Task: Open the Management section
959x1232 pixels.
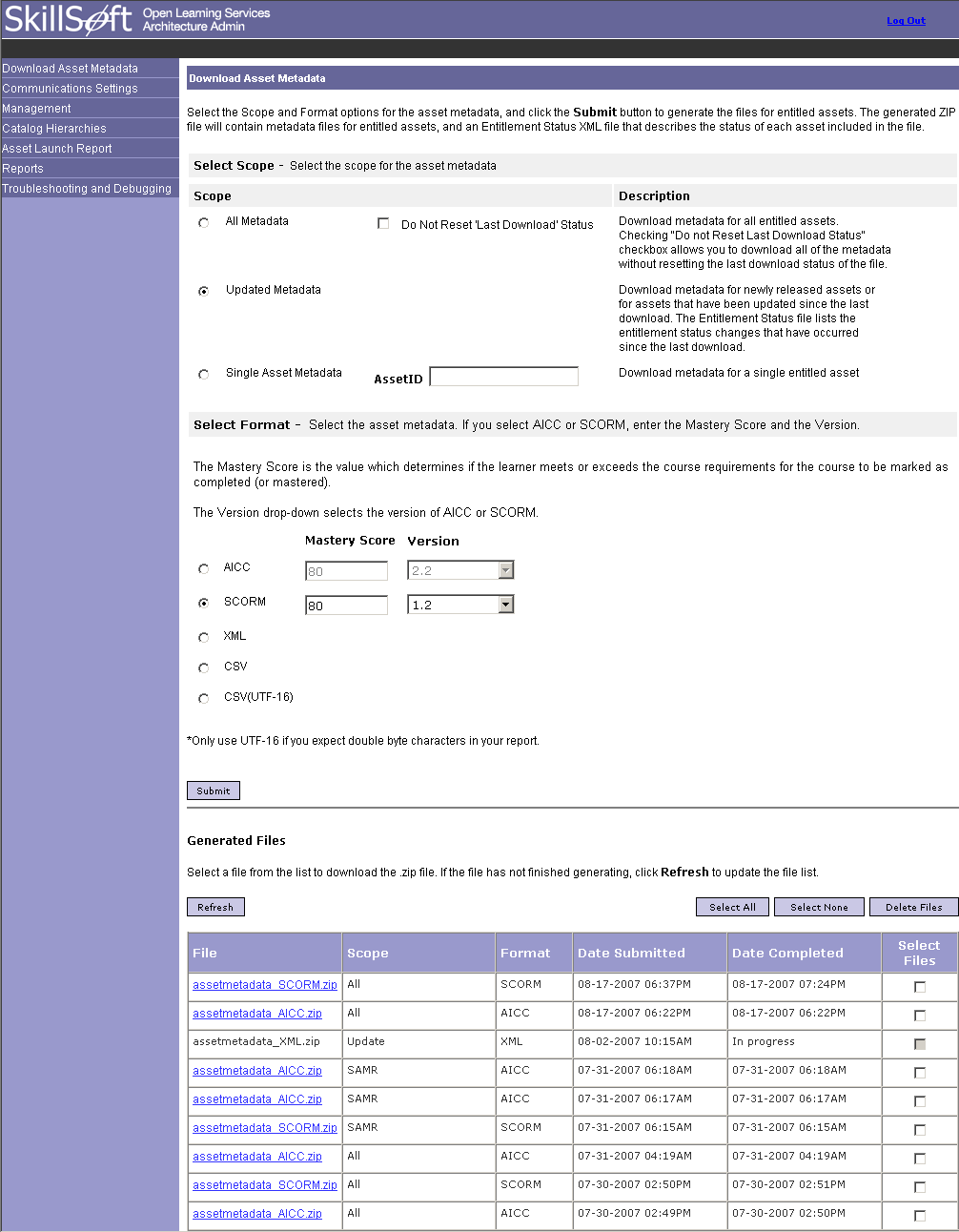Action: pos(36,108)
